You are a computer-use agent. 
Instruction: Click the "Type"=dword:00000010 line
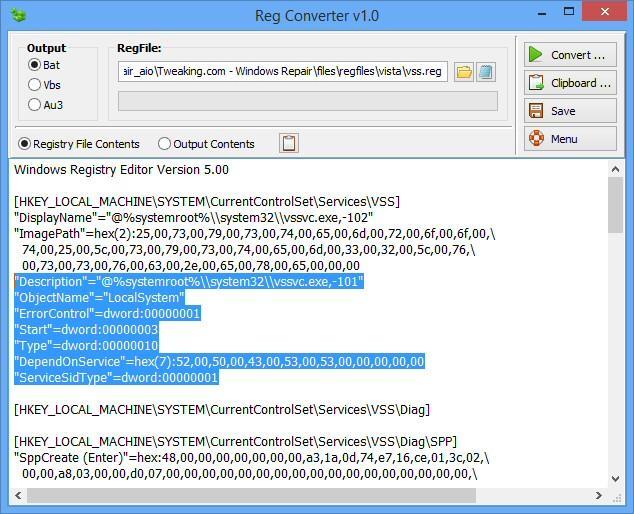pyautogui.click(x=86, y=345)
